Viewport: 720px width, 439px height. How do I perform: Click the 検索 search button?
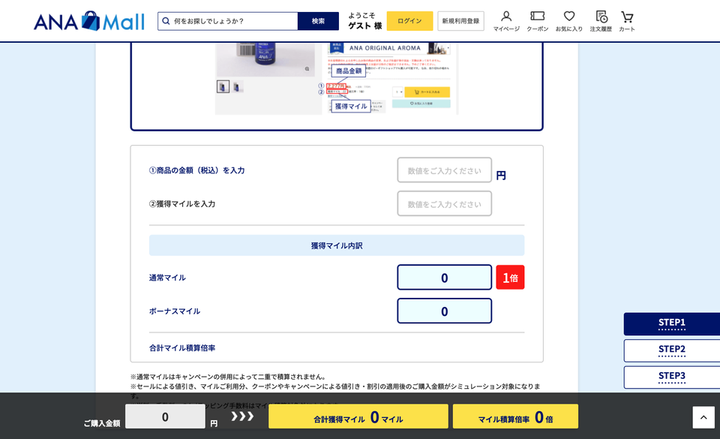pyautogui.click(x=318, y=21)
